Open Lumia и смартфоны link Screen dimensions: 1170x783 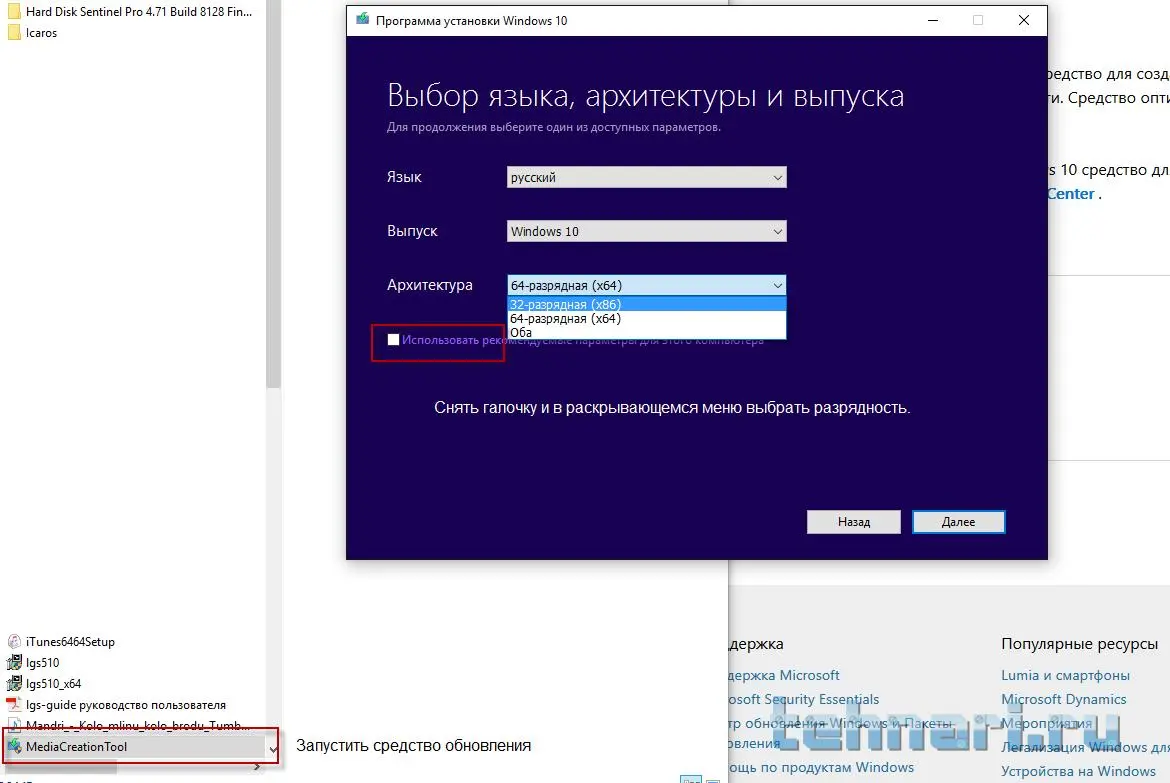pos(1065,675)
